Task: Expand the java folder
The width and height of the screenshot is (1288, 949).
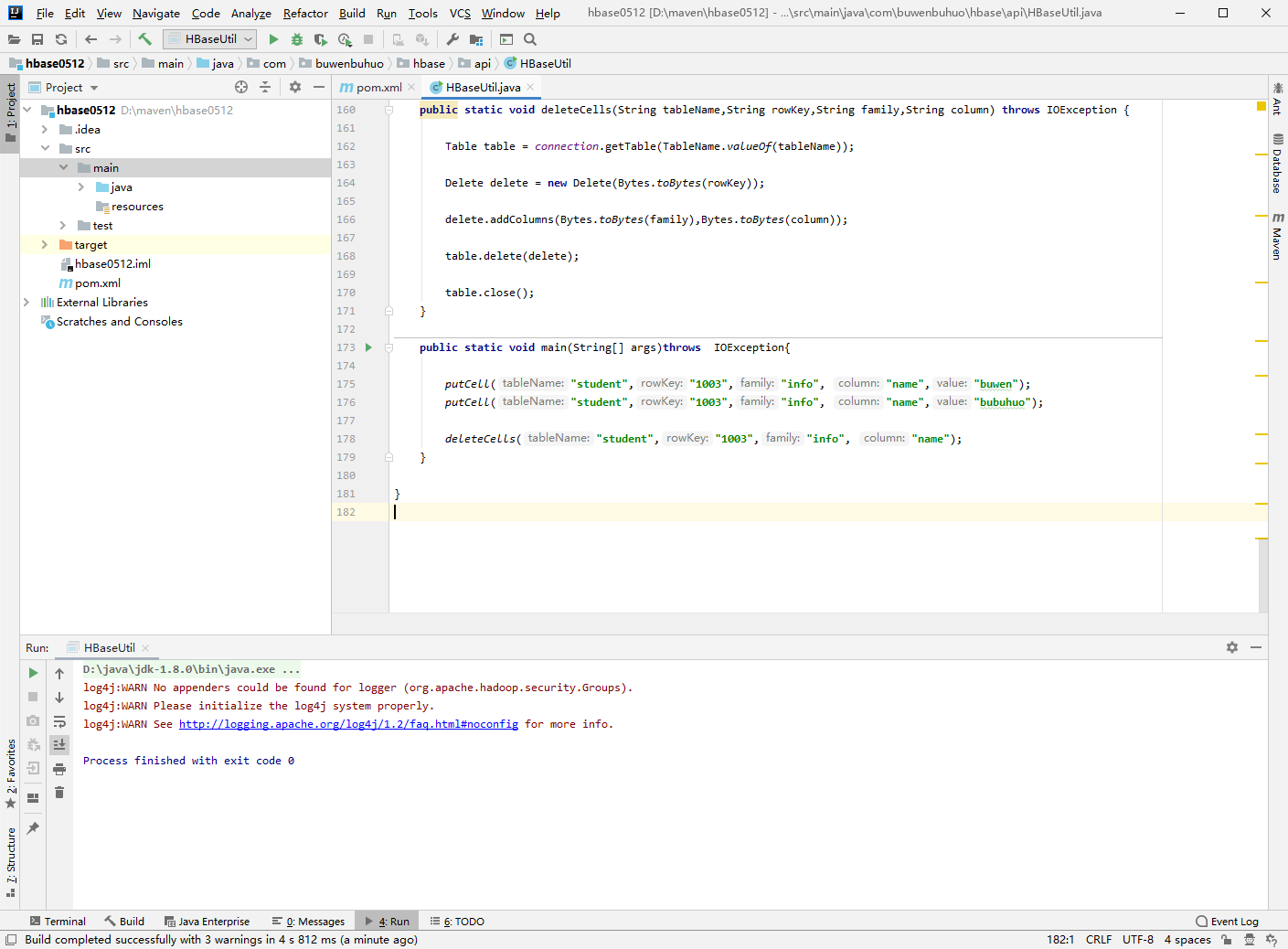Action: (81, 187)
